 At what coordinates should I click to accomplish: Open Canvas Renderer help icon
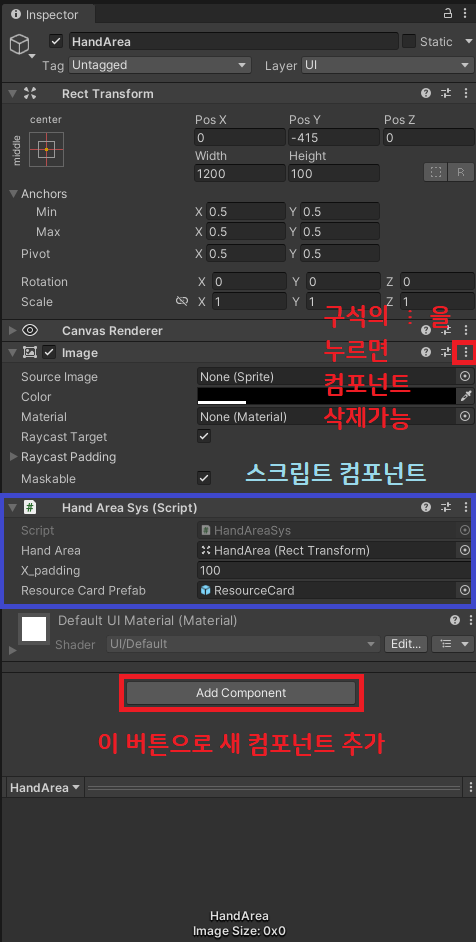pyautogui.click(x=426, y=330)
